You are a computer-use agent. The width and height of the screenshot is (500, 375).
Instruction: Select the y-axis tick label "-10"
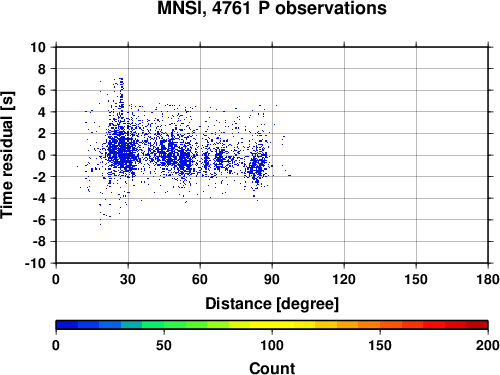[36, 263]
